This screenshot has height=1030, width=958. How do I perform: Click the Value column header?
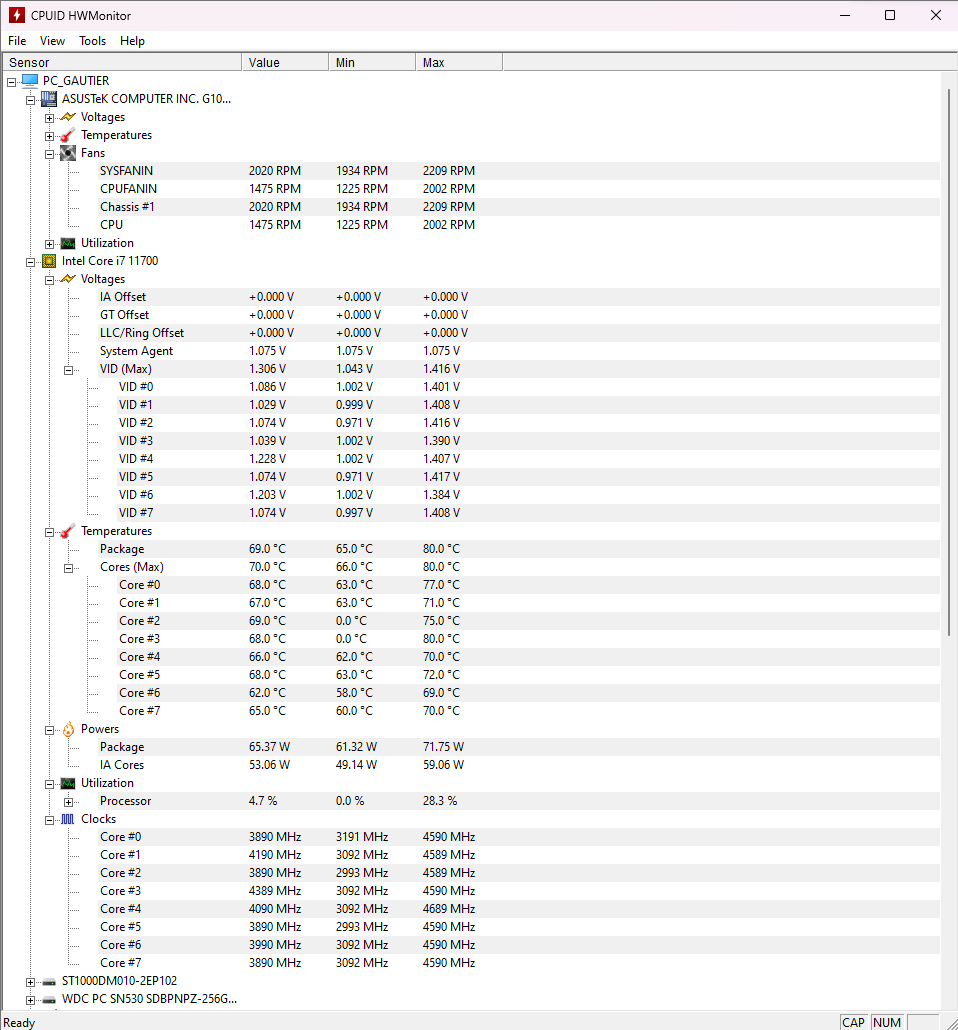pyautogui.click(x=285, y=62)
